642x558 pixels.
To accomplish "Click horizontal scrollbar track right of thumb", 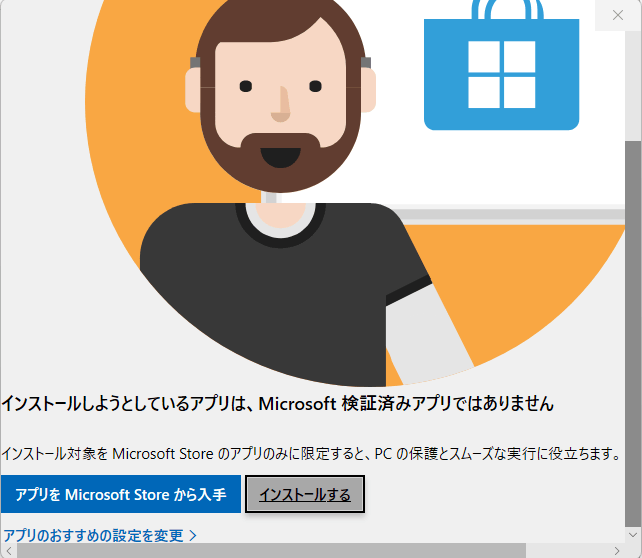I will (x=567, y=551).
